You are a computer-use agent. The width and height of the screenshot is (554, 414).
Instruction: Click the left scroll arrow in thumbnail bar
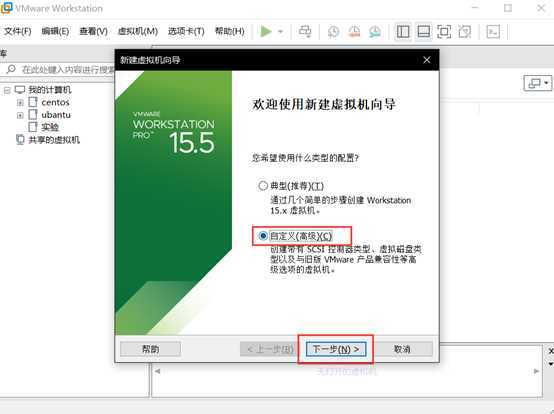(x=158, y=371)
